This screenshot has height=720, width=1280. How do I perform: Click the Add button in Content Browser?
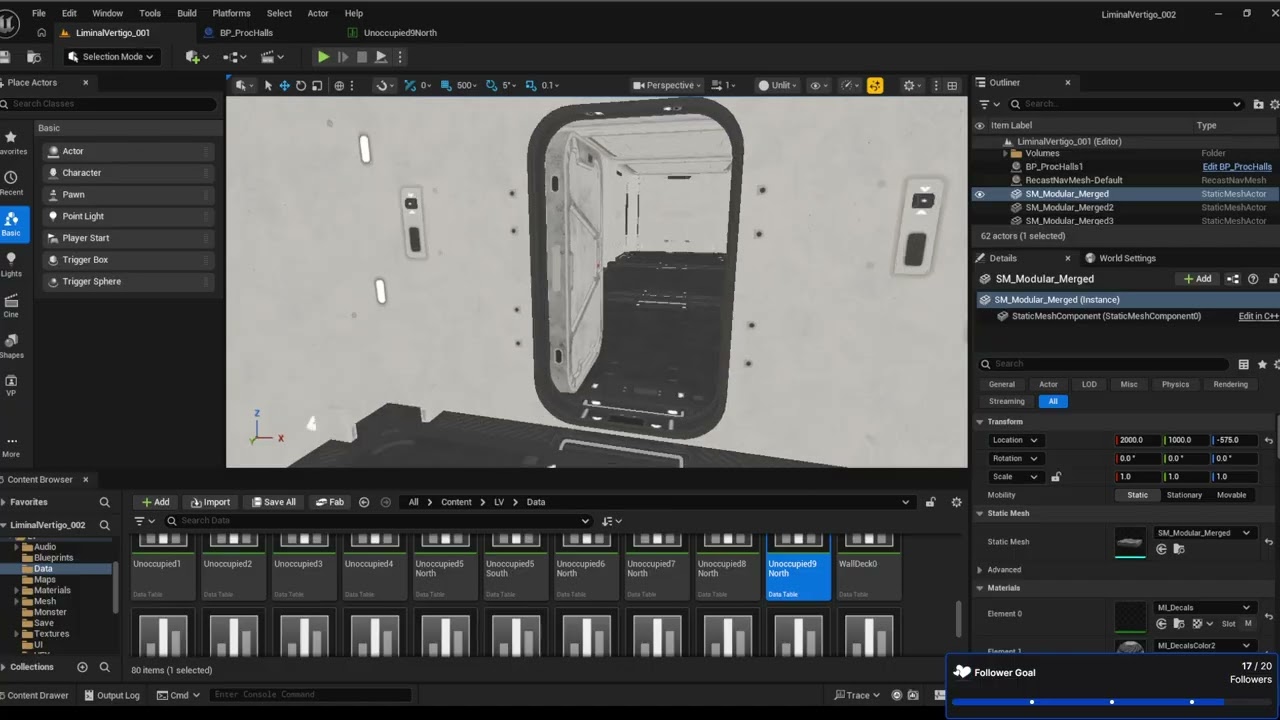coord(155,502)
